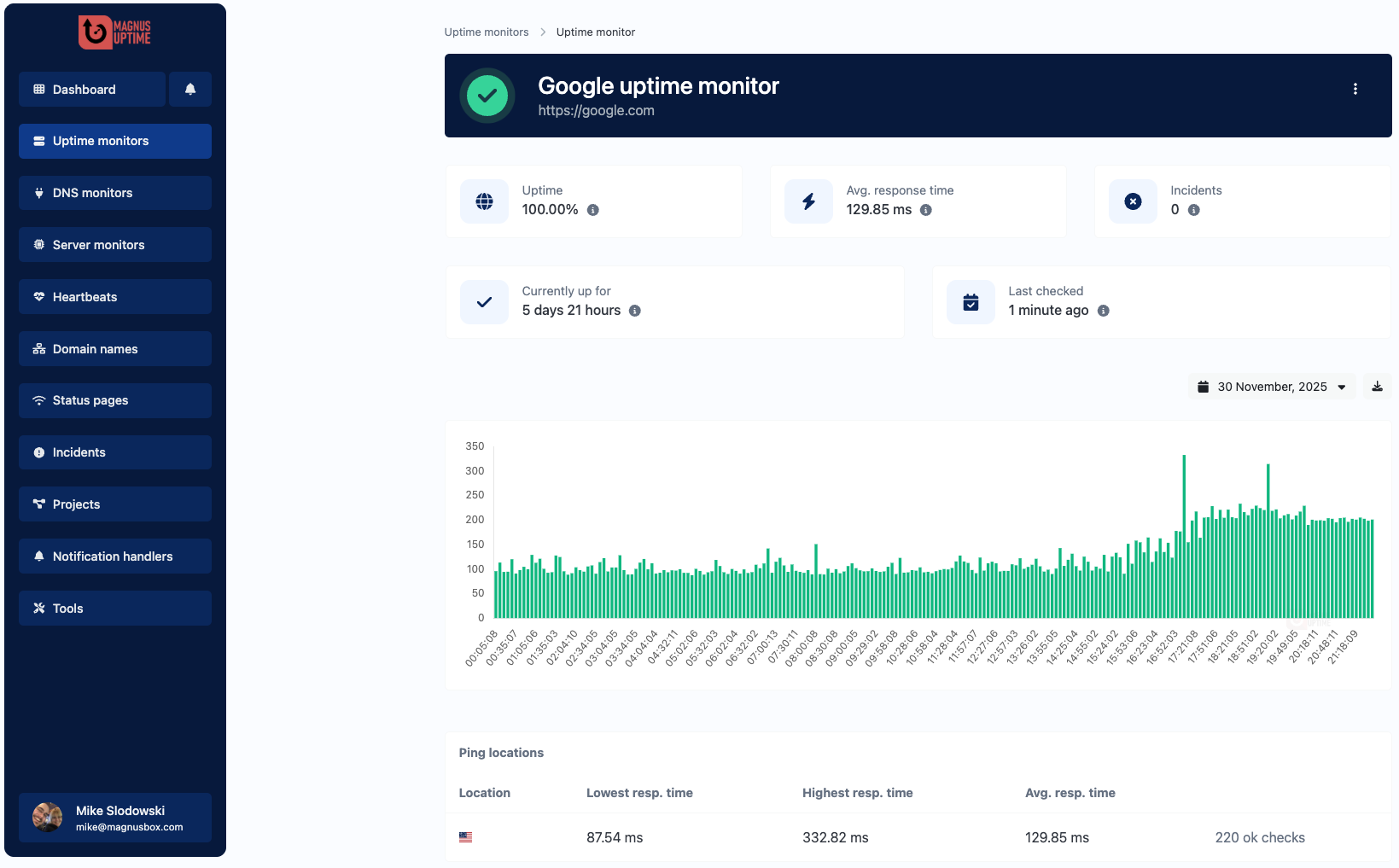
Task: Click the info icon next to Uptime 100.00%
Action: pos(594,210)
